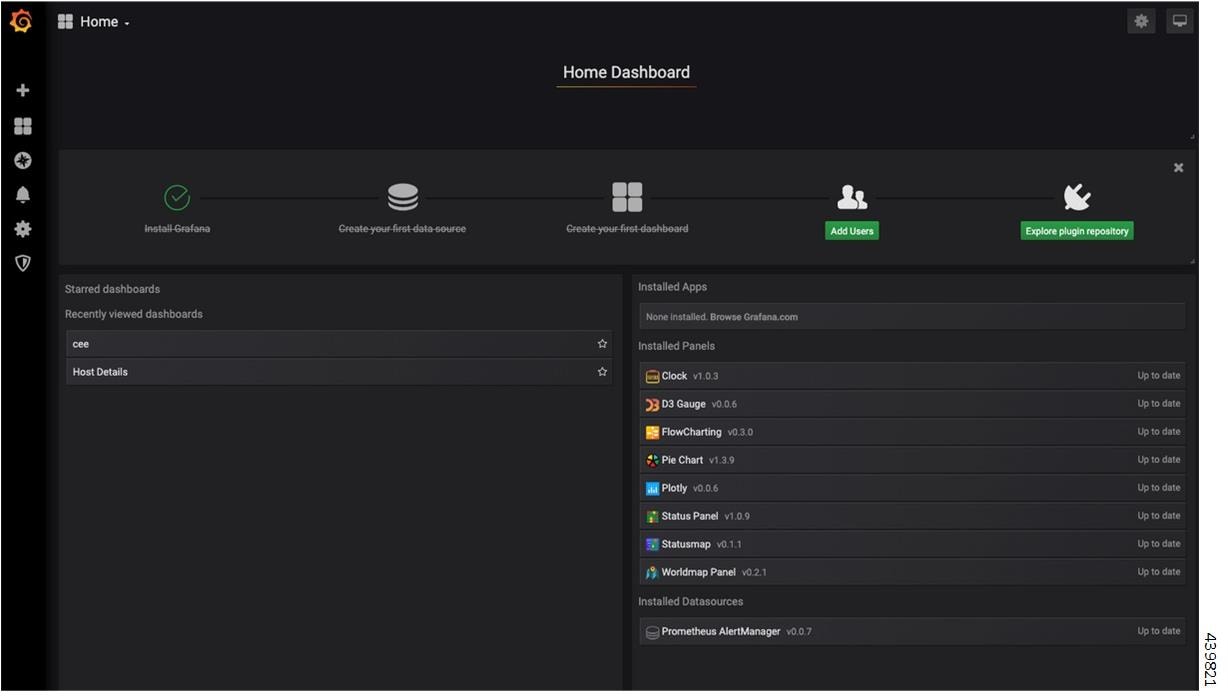Click the Starred dashboards heading
This screenshot has height=698, width=1228.
(112, 289)
